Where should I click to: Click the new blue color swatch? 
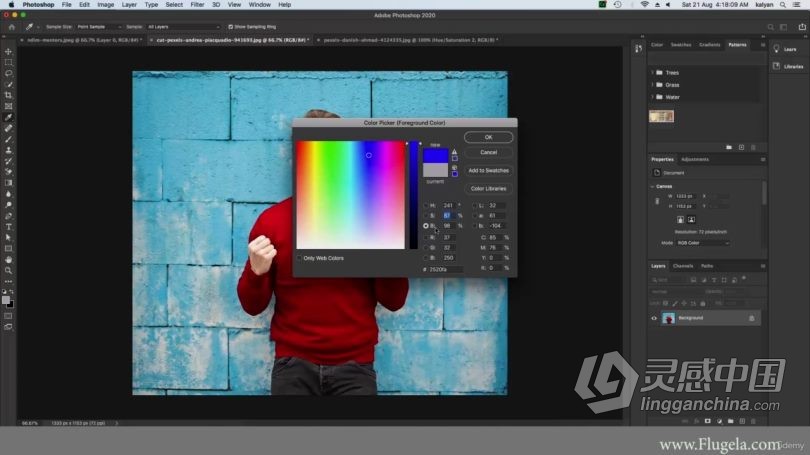point(435,155)
